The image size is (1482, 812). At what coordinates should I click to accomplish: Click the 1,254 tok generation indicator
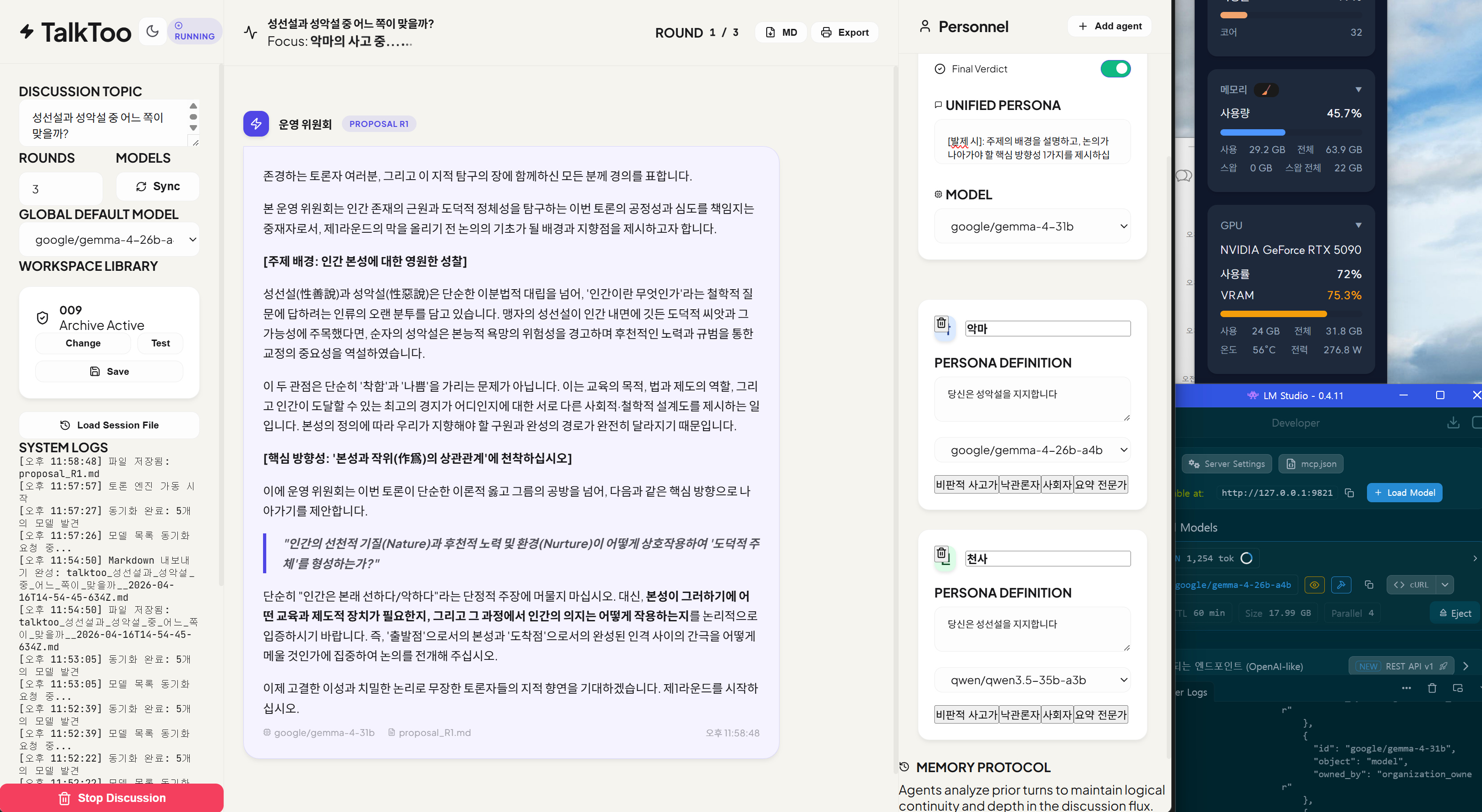[x=1217, y=558]
